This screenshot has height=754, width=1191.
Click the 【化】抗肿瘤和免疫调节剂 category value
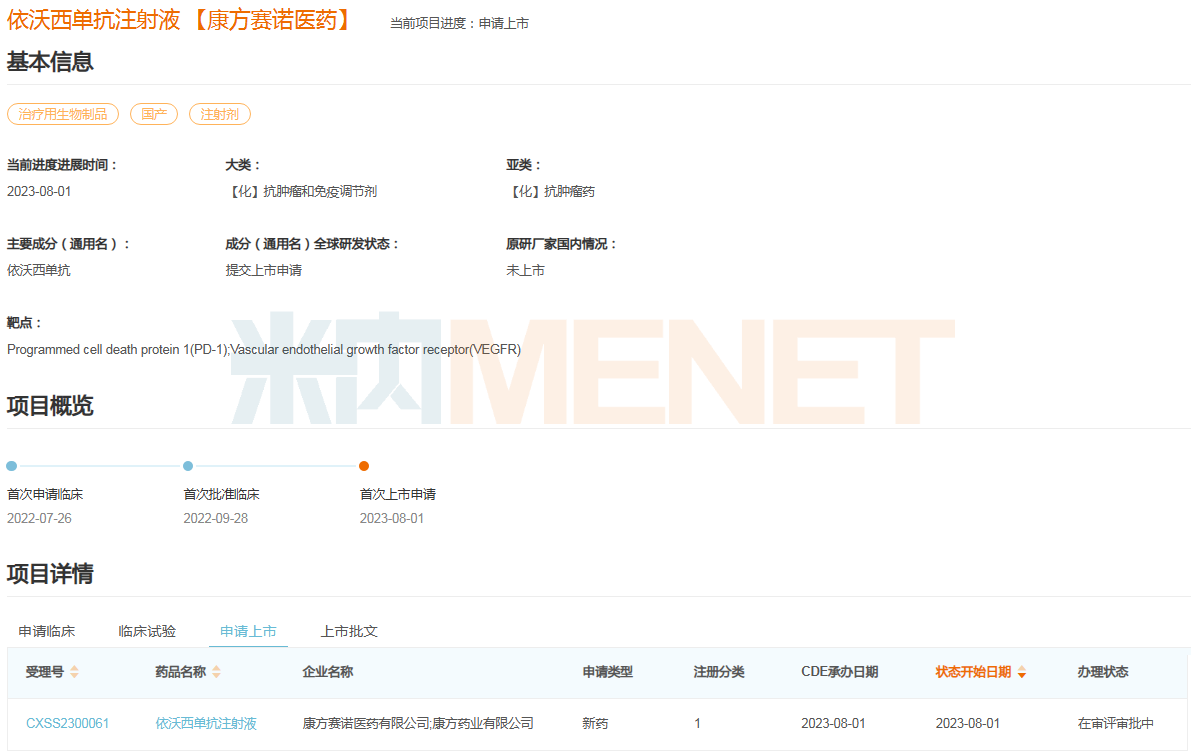pyautogui.click(x=302, y=191)
